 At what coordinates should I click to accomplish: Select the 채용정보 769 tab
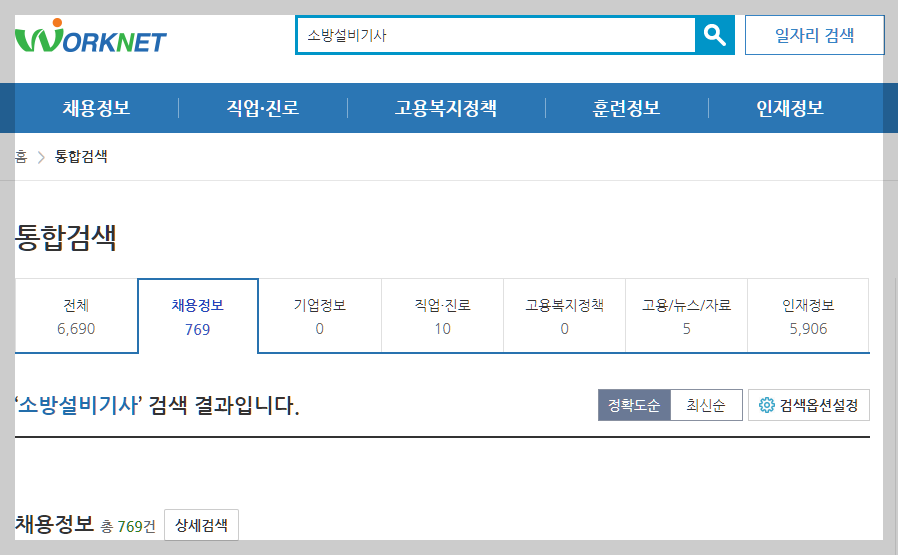coord(198,316)
